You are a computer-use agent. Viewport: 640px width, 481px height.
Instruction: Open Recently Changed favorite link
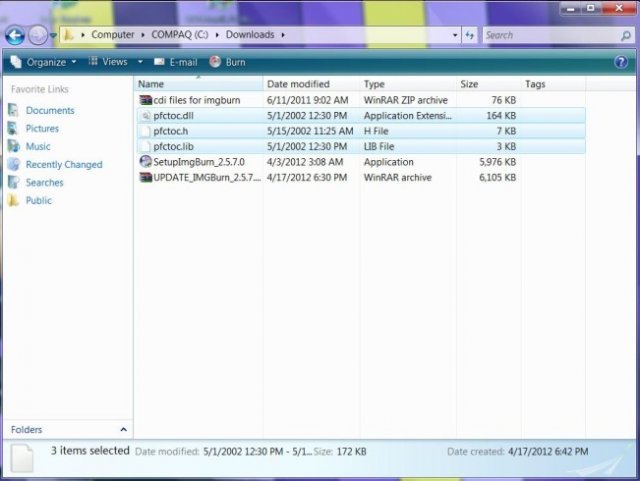64,165
